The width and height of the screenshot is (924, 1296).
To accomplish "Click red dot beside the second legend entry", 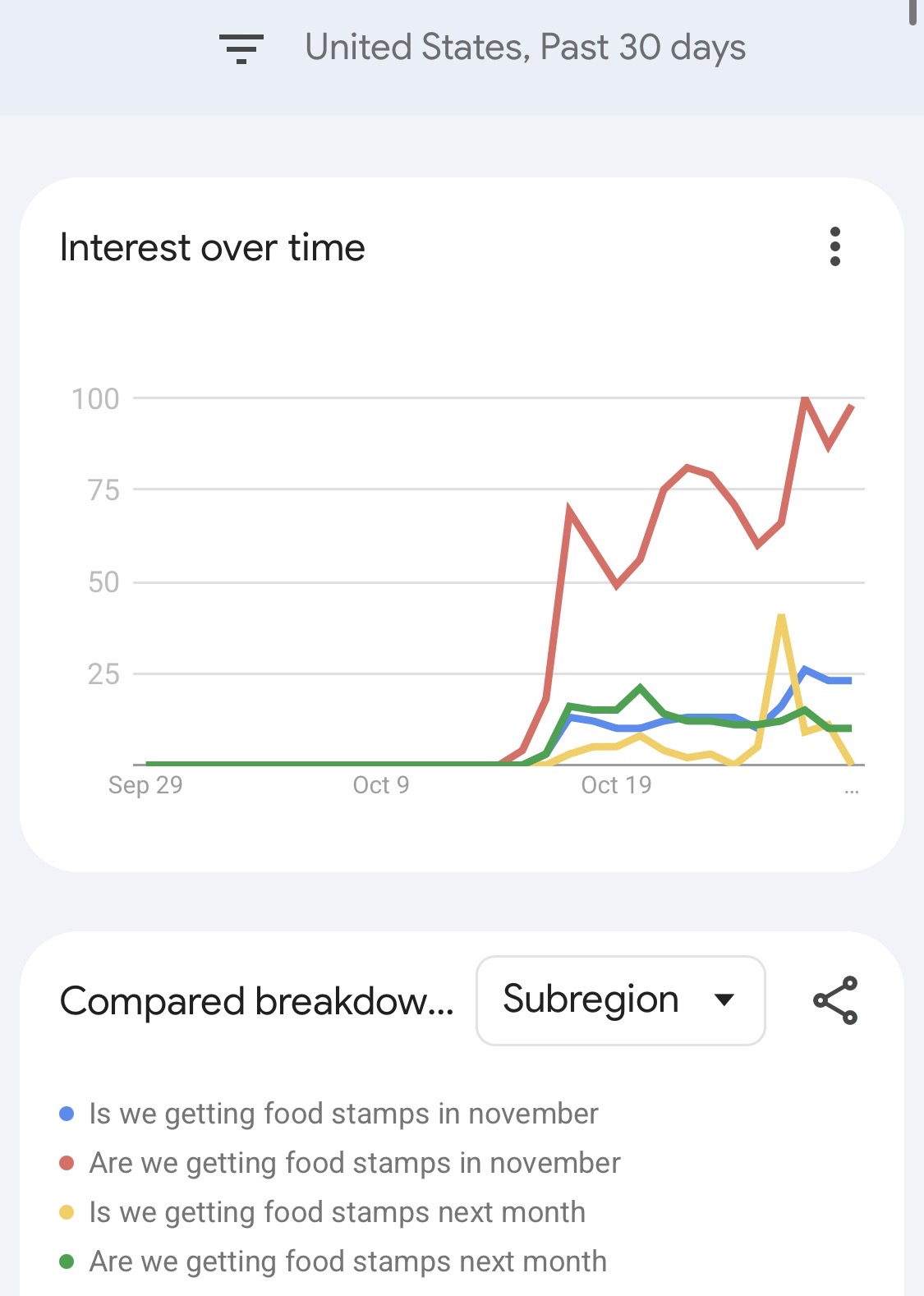I will [x=67, y=1164].
